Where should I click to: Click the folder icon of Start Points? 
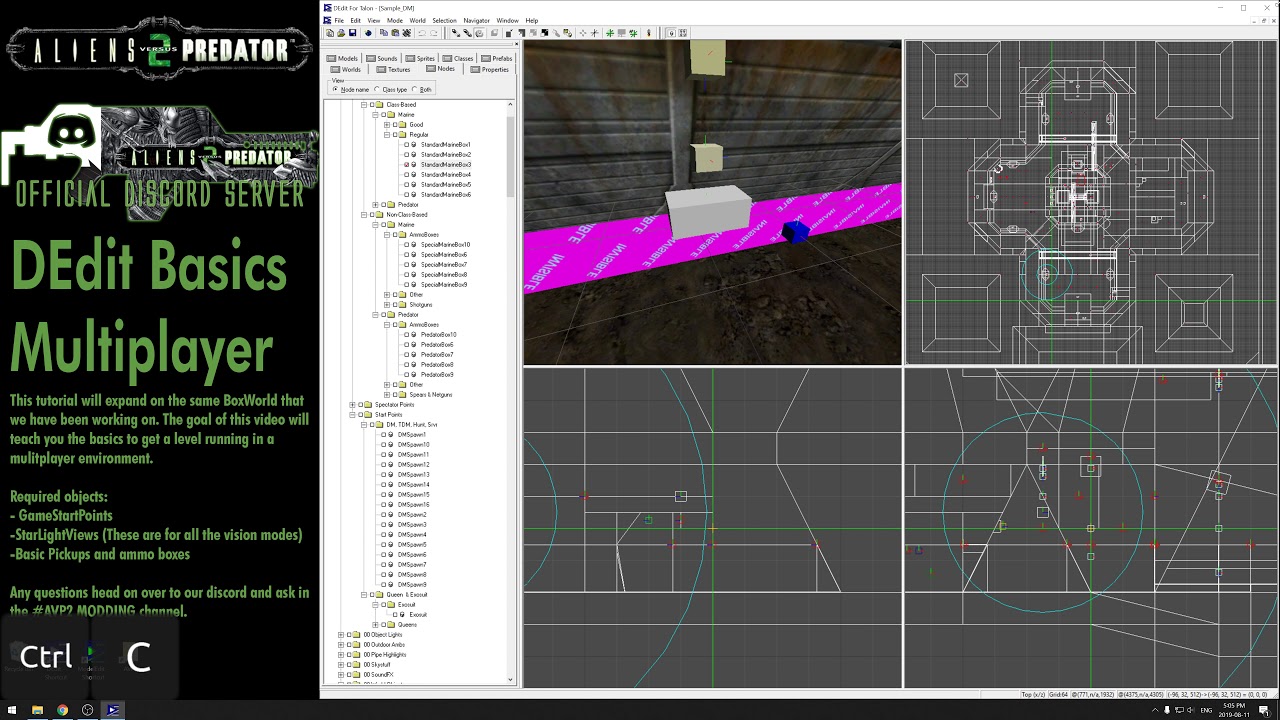point(367,414)
